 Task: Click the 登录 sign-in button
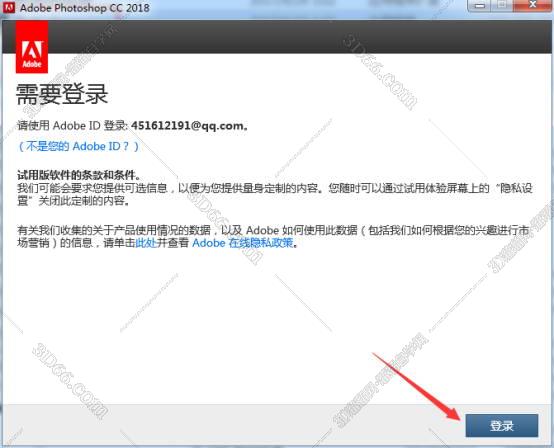click(502, 425)
